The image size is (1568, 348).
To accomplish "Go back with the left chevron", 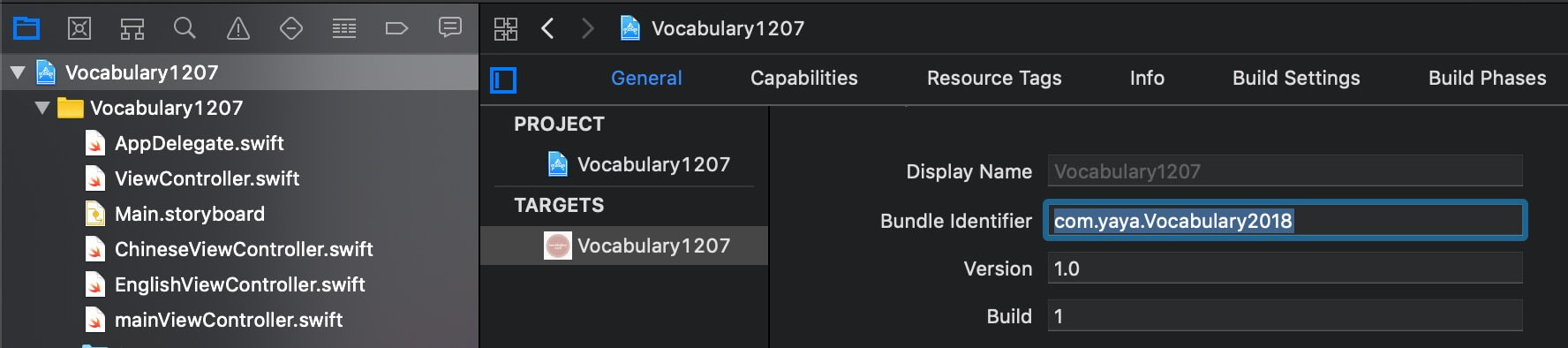I will point(547,28).
